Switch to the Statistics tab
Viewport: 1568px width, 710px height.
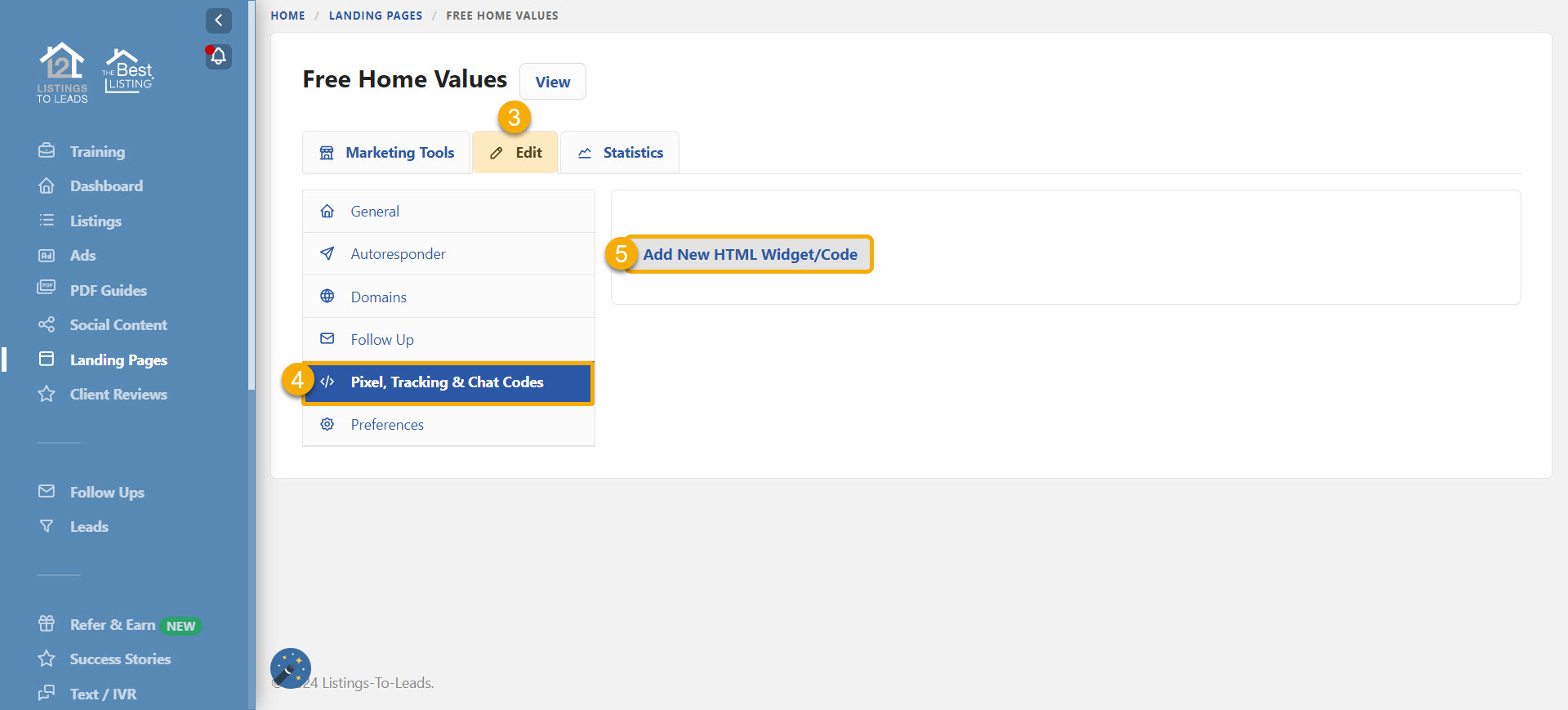coord(620,153)
